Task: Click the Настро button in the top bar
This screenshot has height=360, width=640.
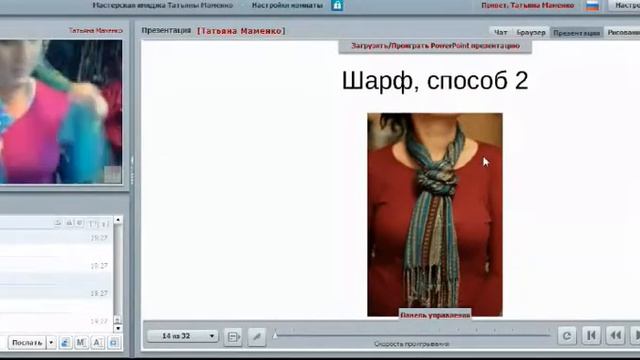Action: coord(624,5)
